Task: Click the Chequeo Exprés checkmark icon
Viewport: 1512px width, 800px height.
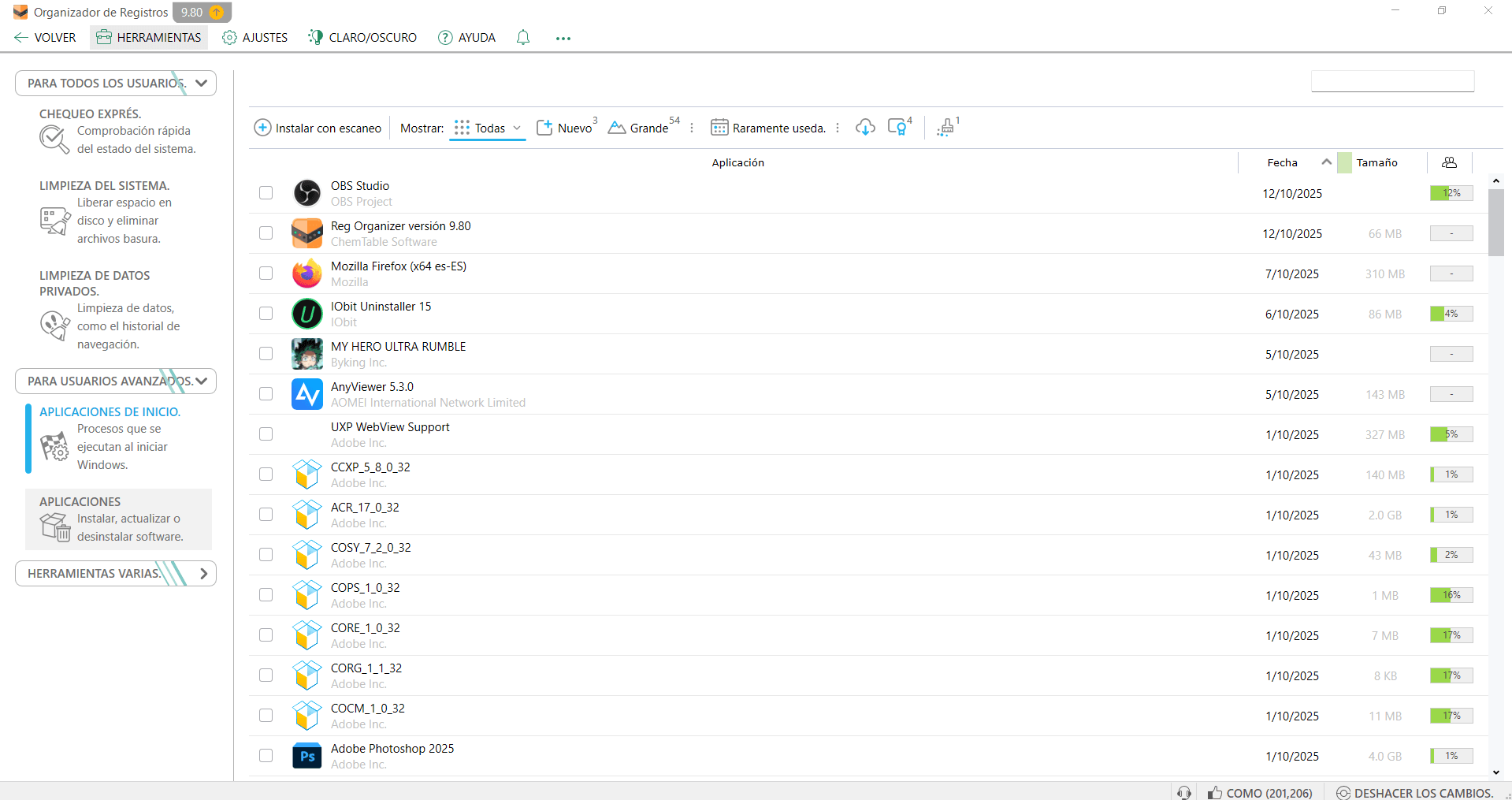Action: [54, 140]
